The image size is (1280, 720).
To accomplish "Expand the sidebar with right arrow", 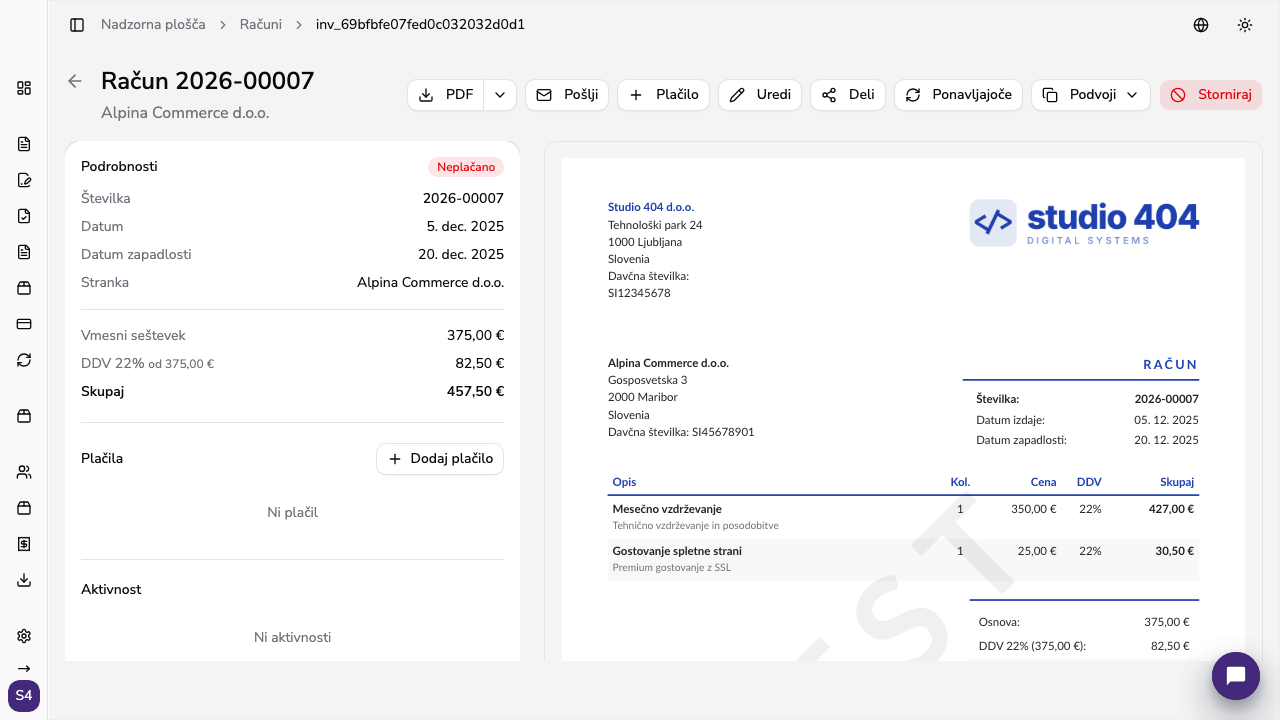I will [x=24, y=668].
